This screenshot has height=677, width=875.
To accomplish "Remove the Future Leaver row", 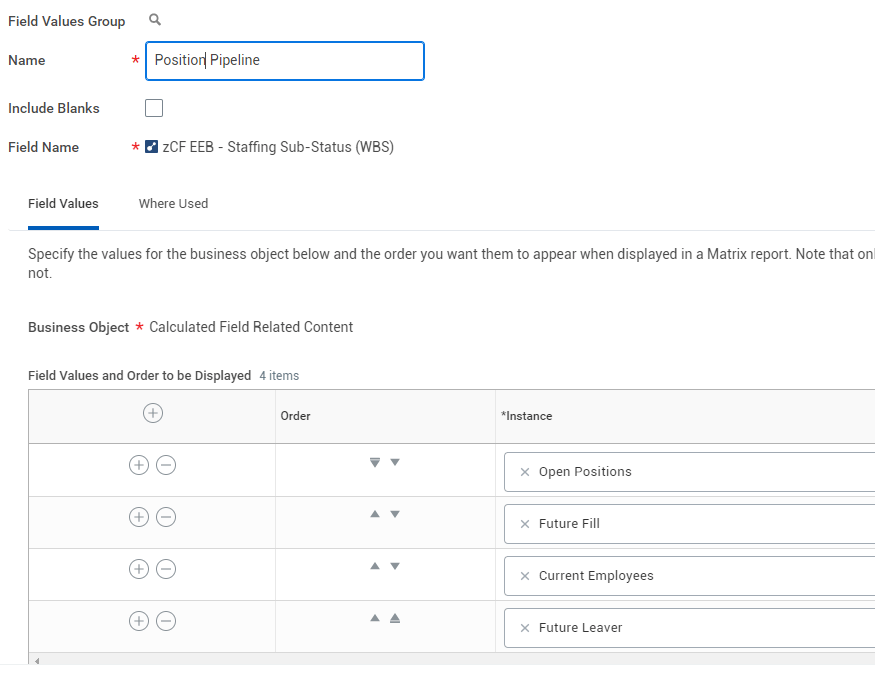I will tap(166, 621).
